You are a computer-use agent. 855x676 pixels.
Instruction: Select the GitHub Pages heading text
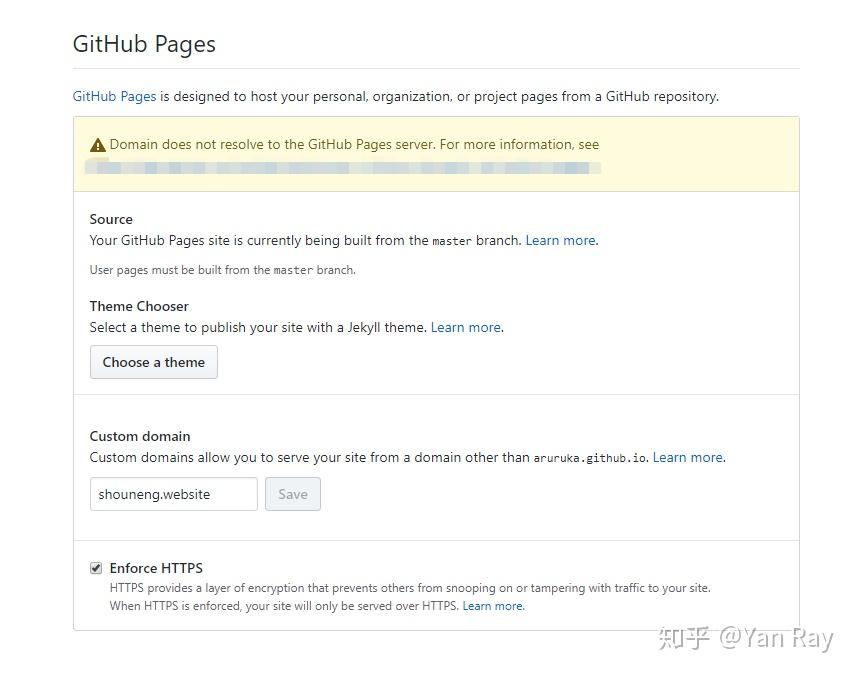(144, 44)
